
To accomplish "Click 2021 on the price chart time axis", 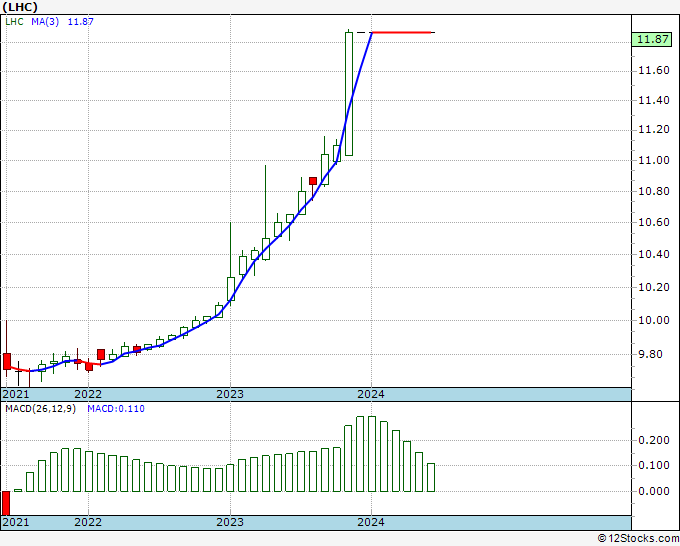I will [x=16, y=394].
